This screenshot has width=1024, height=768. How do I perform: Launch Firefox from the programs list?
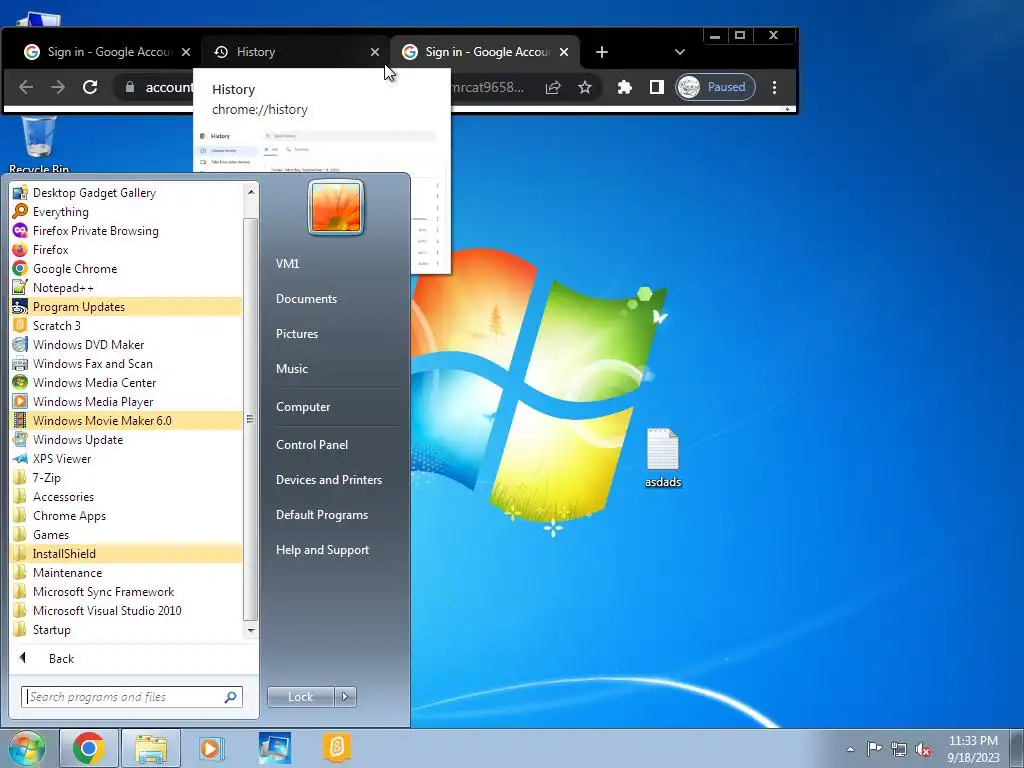pyautogui.click(x=127, y=249)
